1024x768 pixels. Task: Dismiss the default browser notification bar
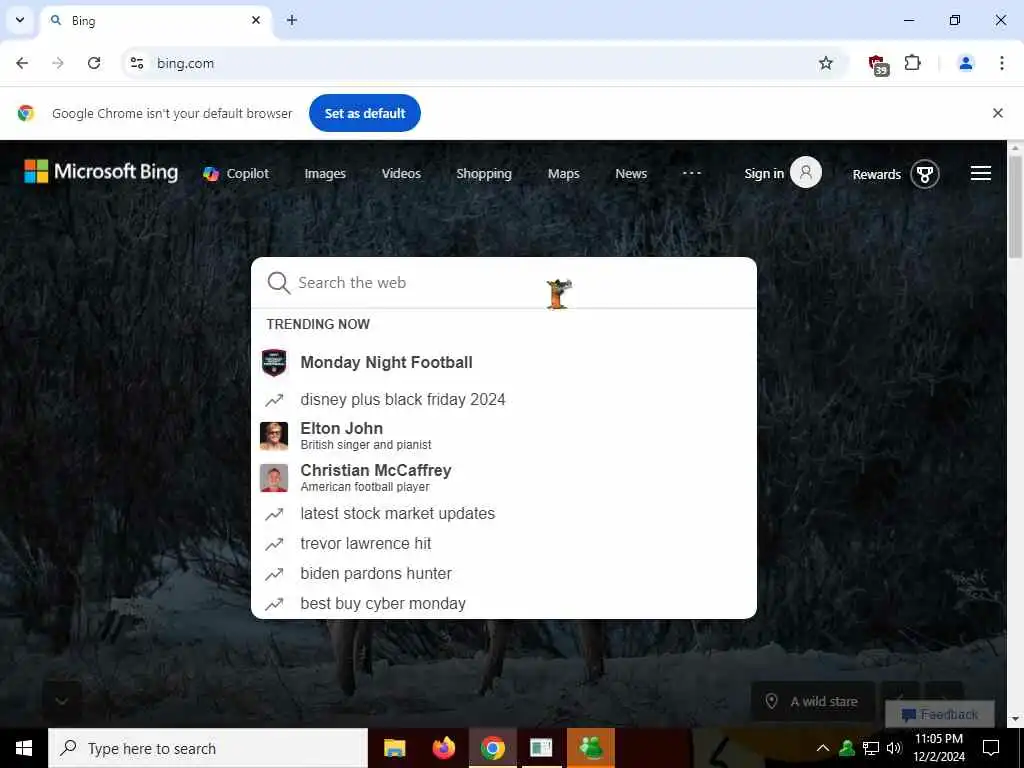(997, 113)
